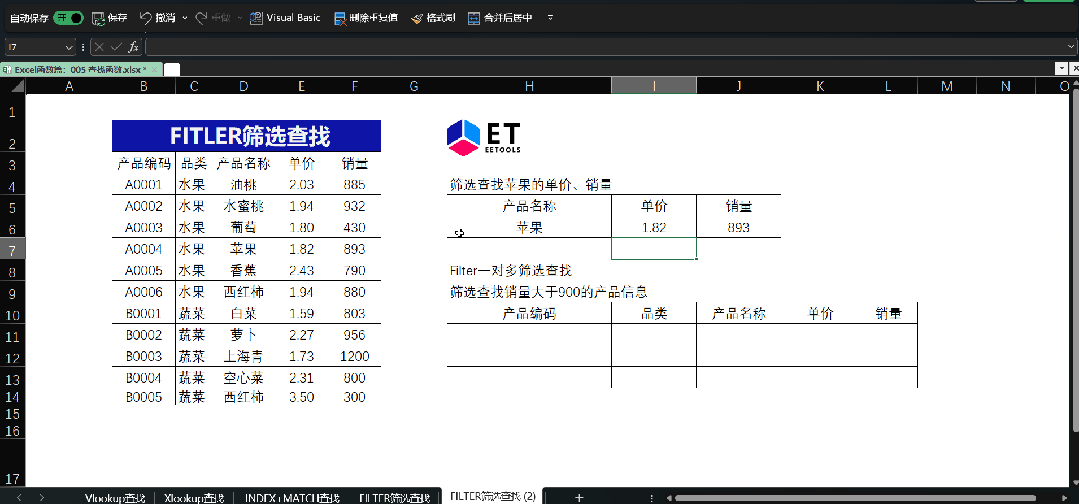This screenshot has width=1079, height=504.
Task: Open the customize quick access toolbar dropdown
Action: point(550,18)
